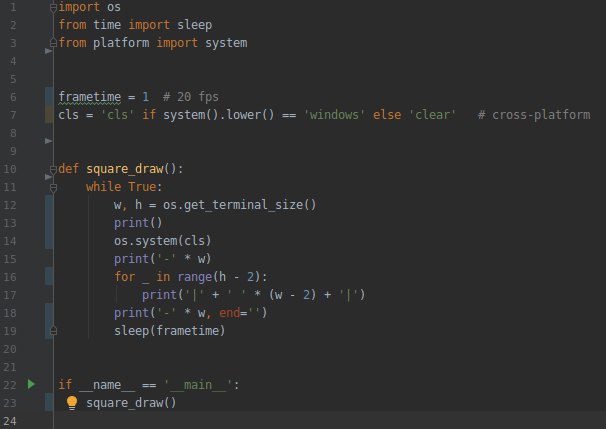The width and height of the screenshot is (606, 429).
Task: Click 'platform' in the line 3 import
Action: tap(121, 43)
